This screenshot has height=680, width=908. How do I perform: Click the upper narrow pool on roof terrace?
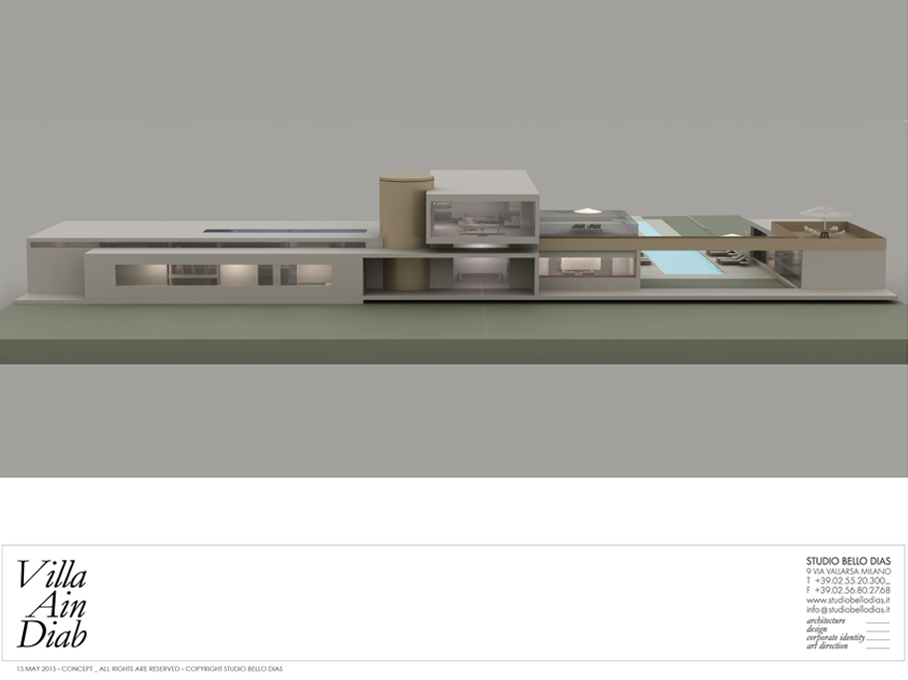coord(648,228)
